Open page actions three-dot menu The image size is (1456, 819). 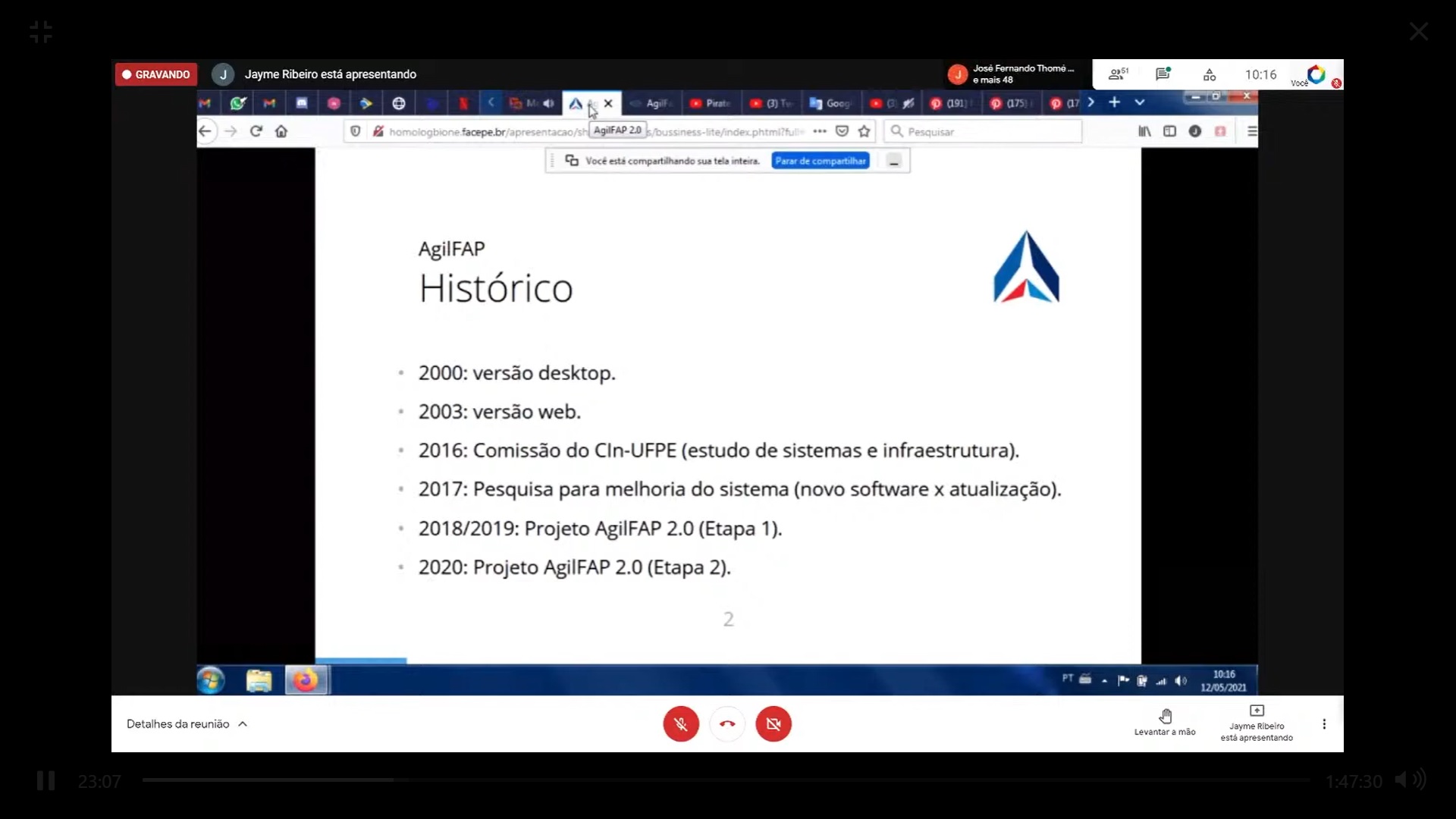point(820,131)
